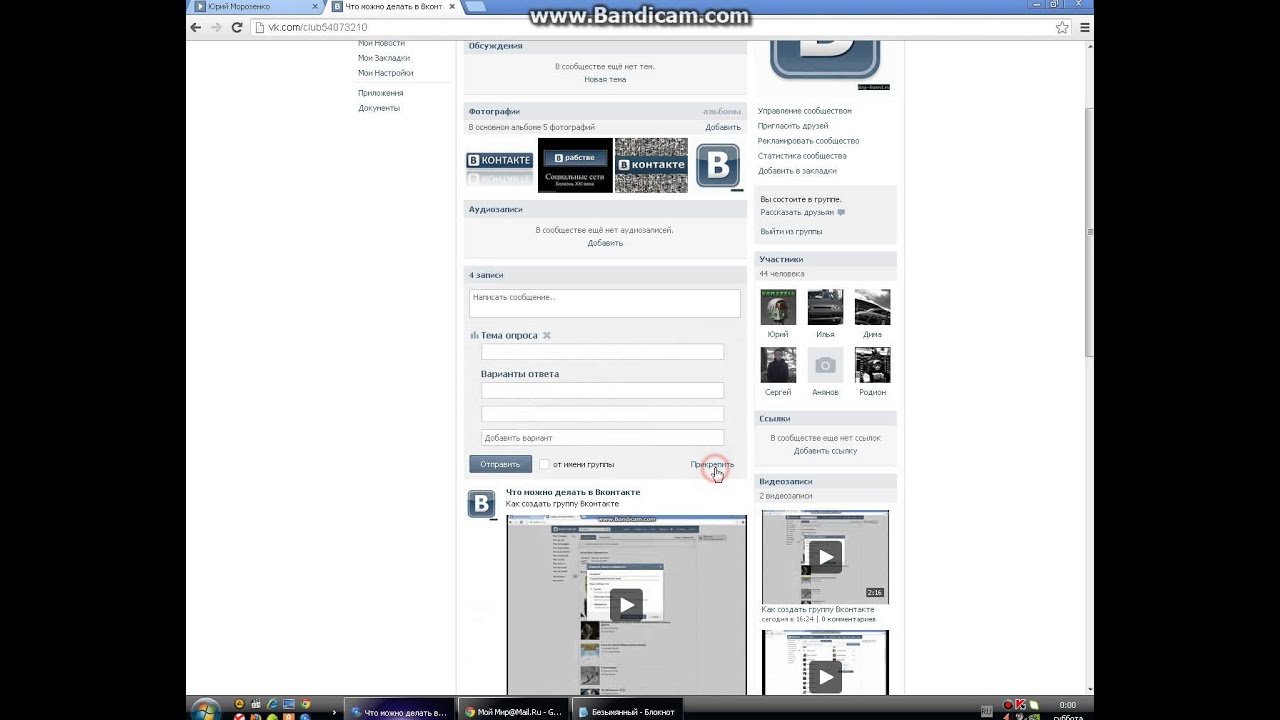Click the browser forward arrow
Viewport: 1280px width, 720px height.
tap(216, 27)
